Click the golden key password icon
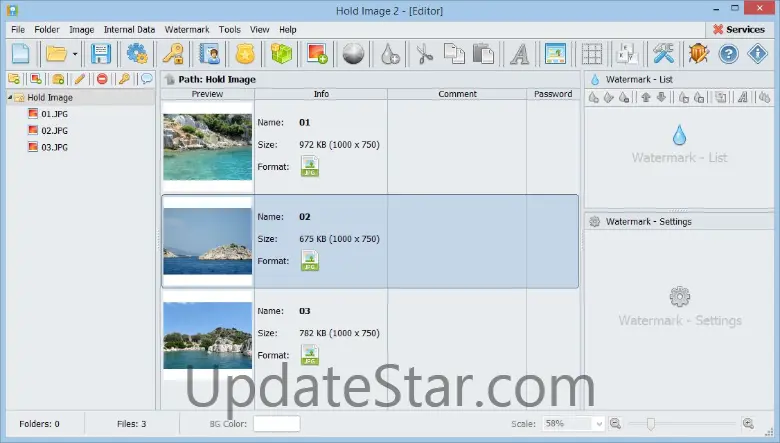 click(174, 54)
